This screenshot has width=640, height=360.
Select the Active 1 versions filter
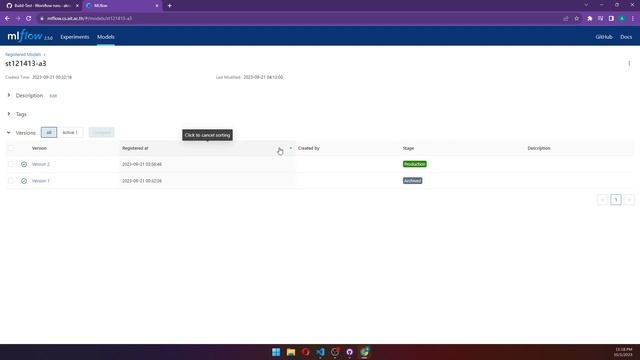click(x=70, y=133)
